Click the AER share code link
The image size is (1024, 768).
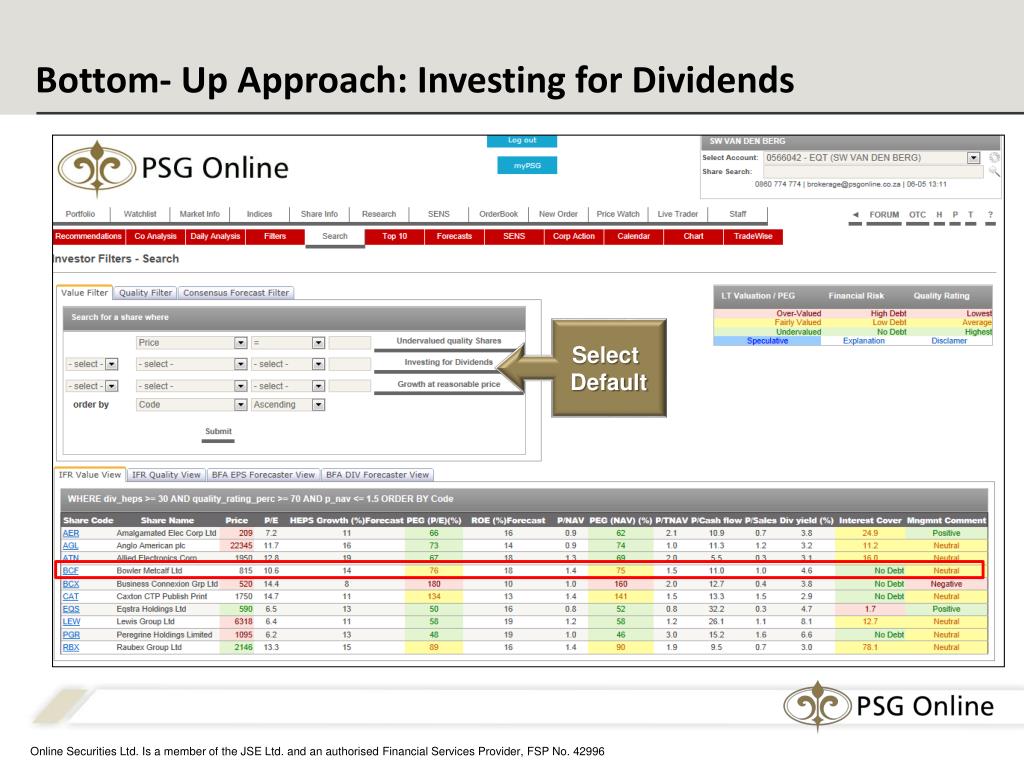point(71,534)
